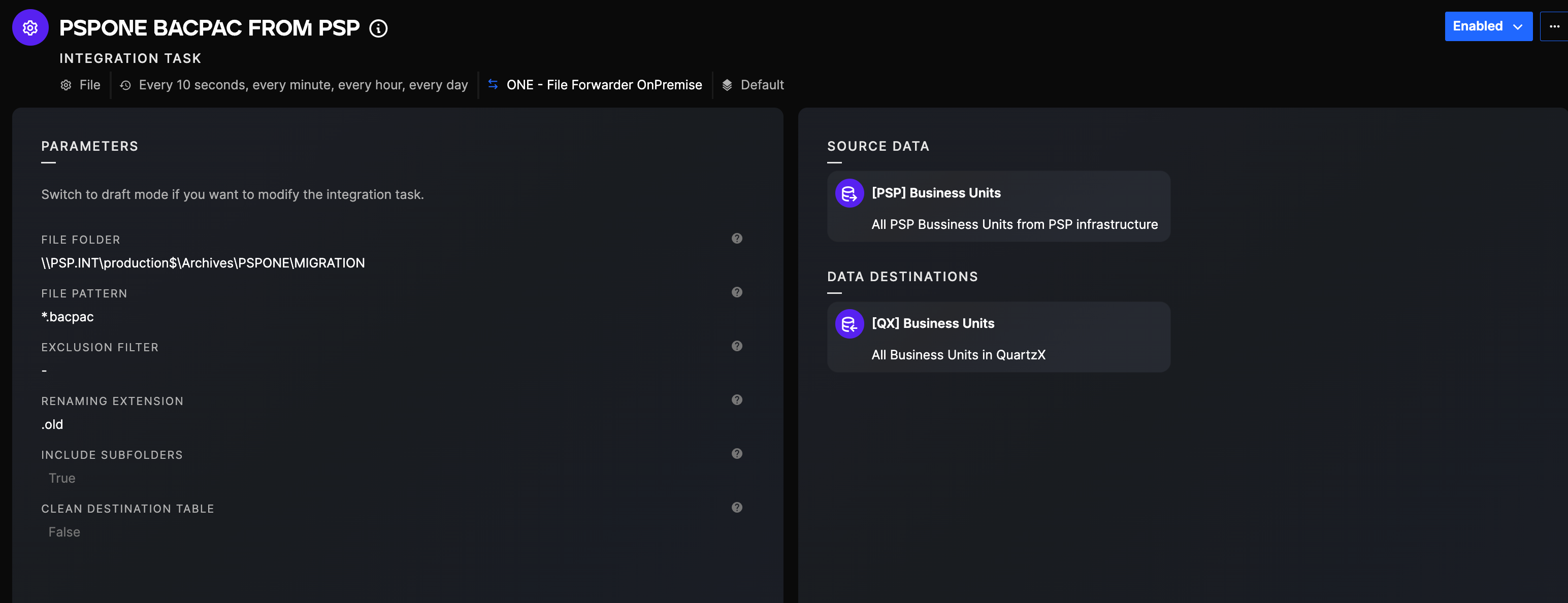
Task: Click the [PSP] Business Units source icon
Action: [x=848, y=193]
